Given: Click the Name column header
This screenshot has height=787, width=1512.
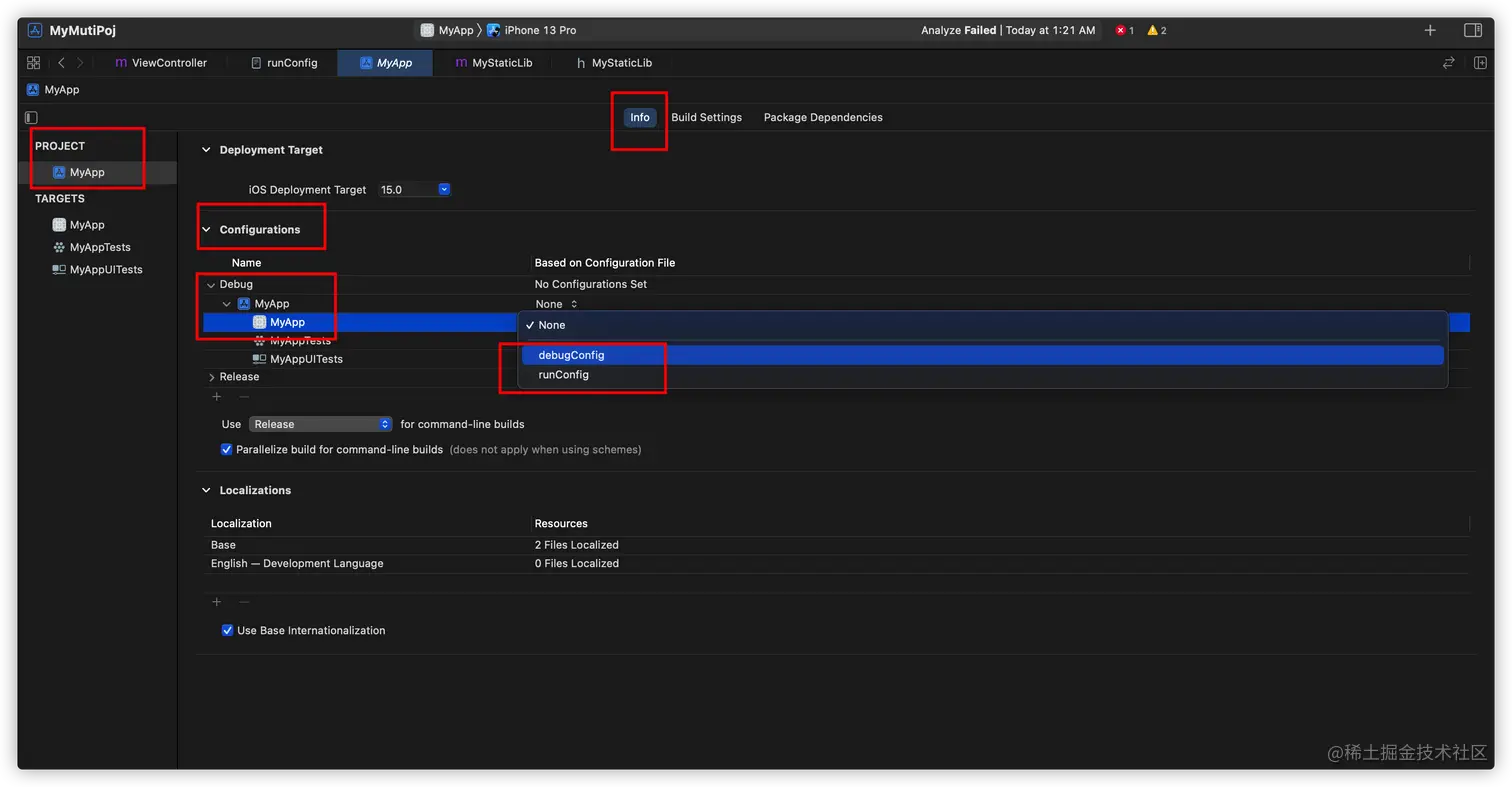Looking at the screenshot, I should tap(246, 263).
